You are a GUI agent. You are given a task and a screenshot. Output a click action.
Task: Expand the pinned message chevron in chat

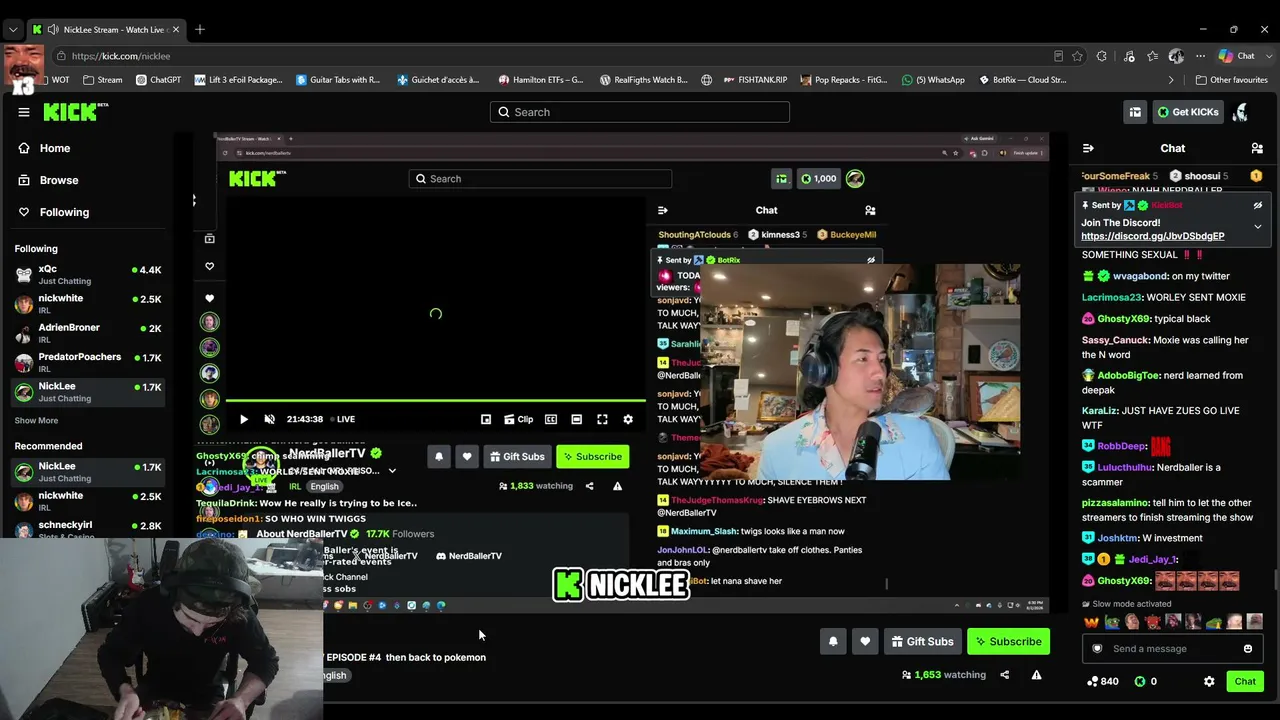(x=1258, y=227)
